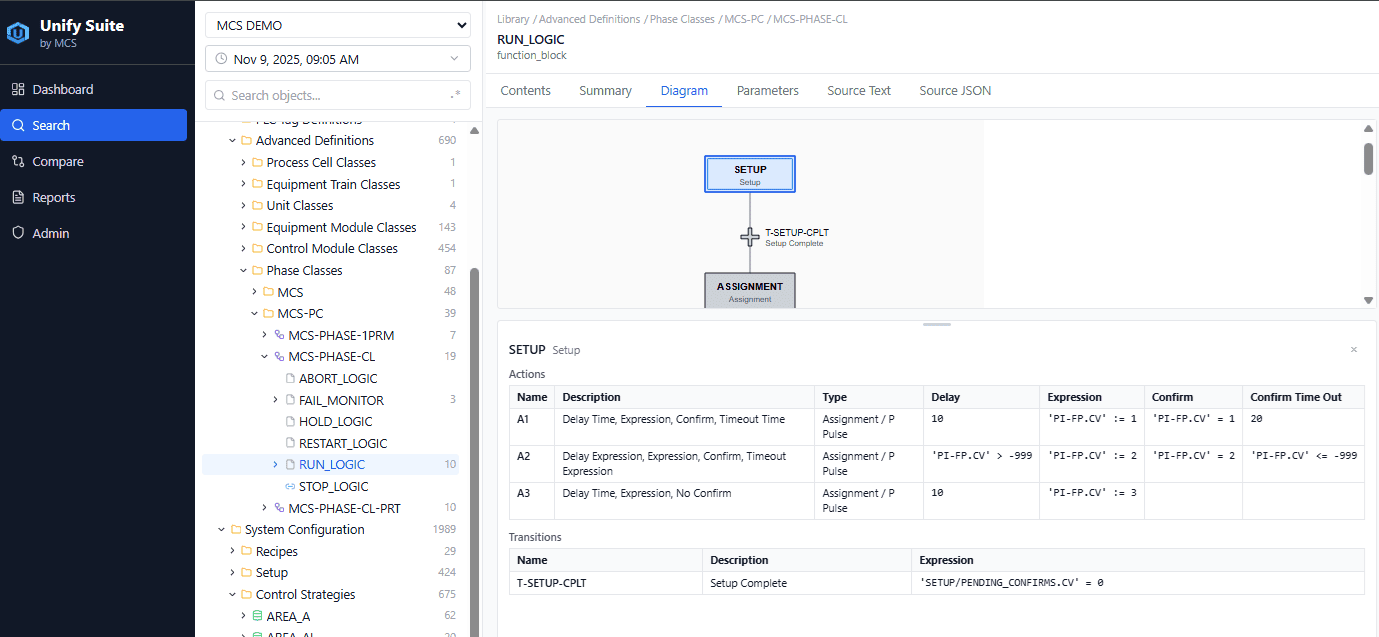Expand the Equipment Train Classes folder
Screen dimensions: 1379x637
[x=244, y=184]
